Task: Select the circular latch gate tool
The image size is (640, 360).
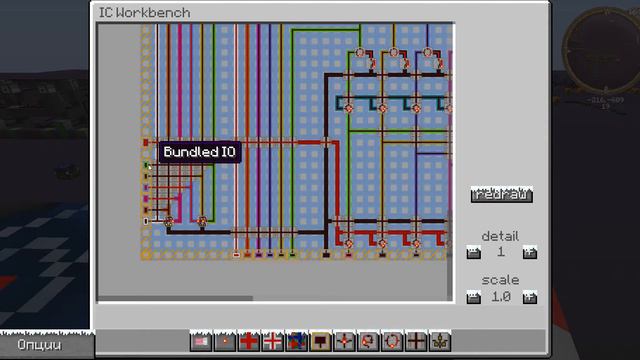Action: 392,341
